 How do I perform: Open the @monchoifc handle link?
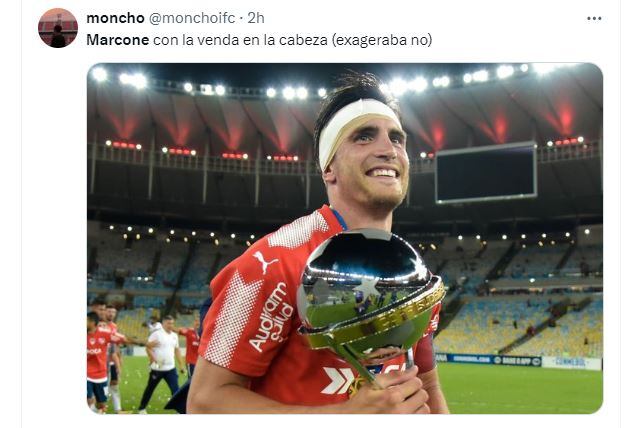tap(192, 18)
